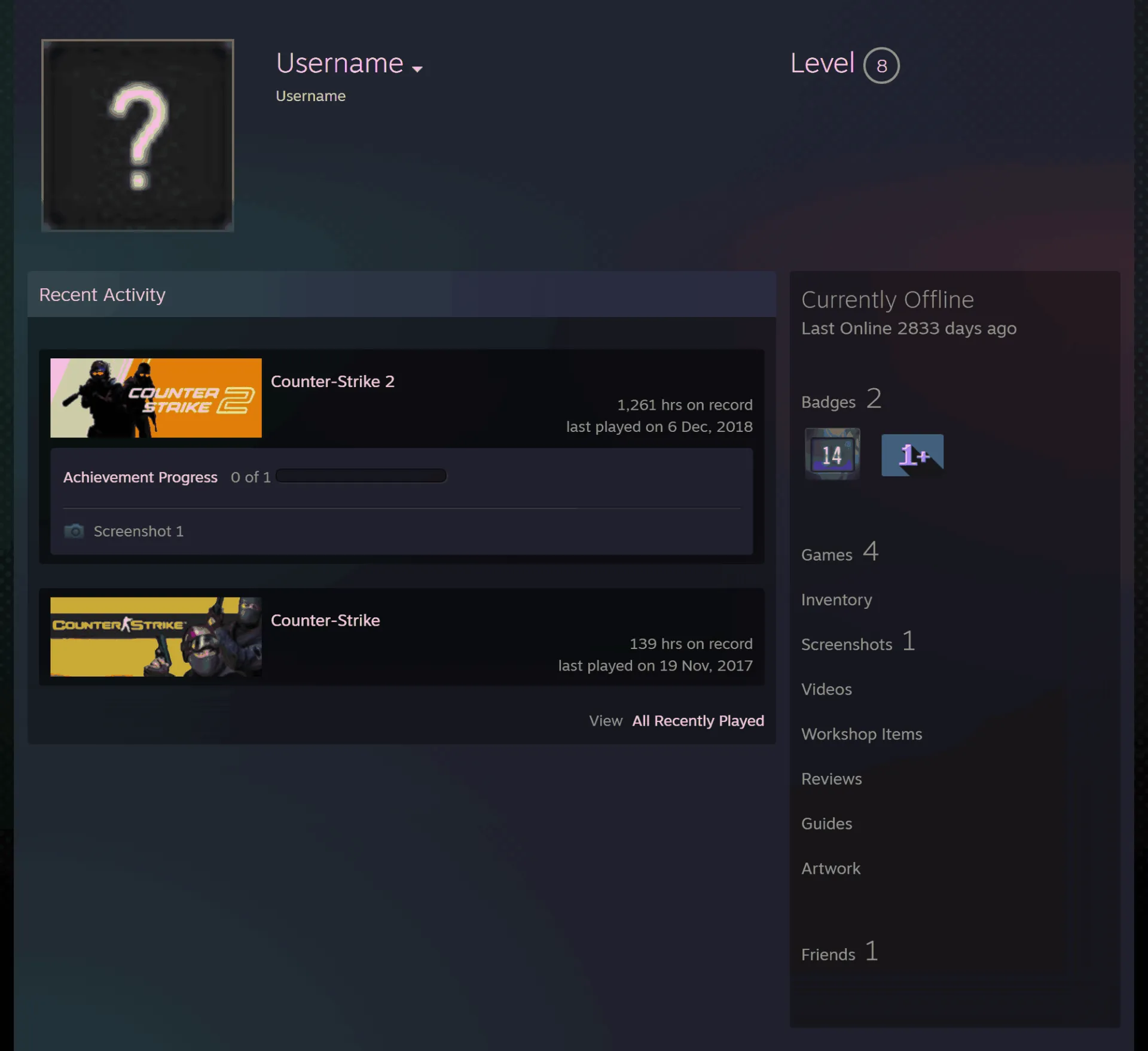
Task: Open the Screenshot 1 link
Action: click(139, 531)
